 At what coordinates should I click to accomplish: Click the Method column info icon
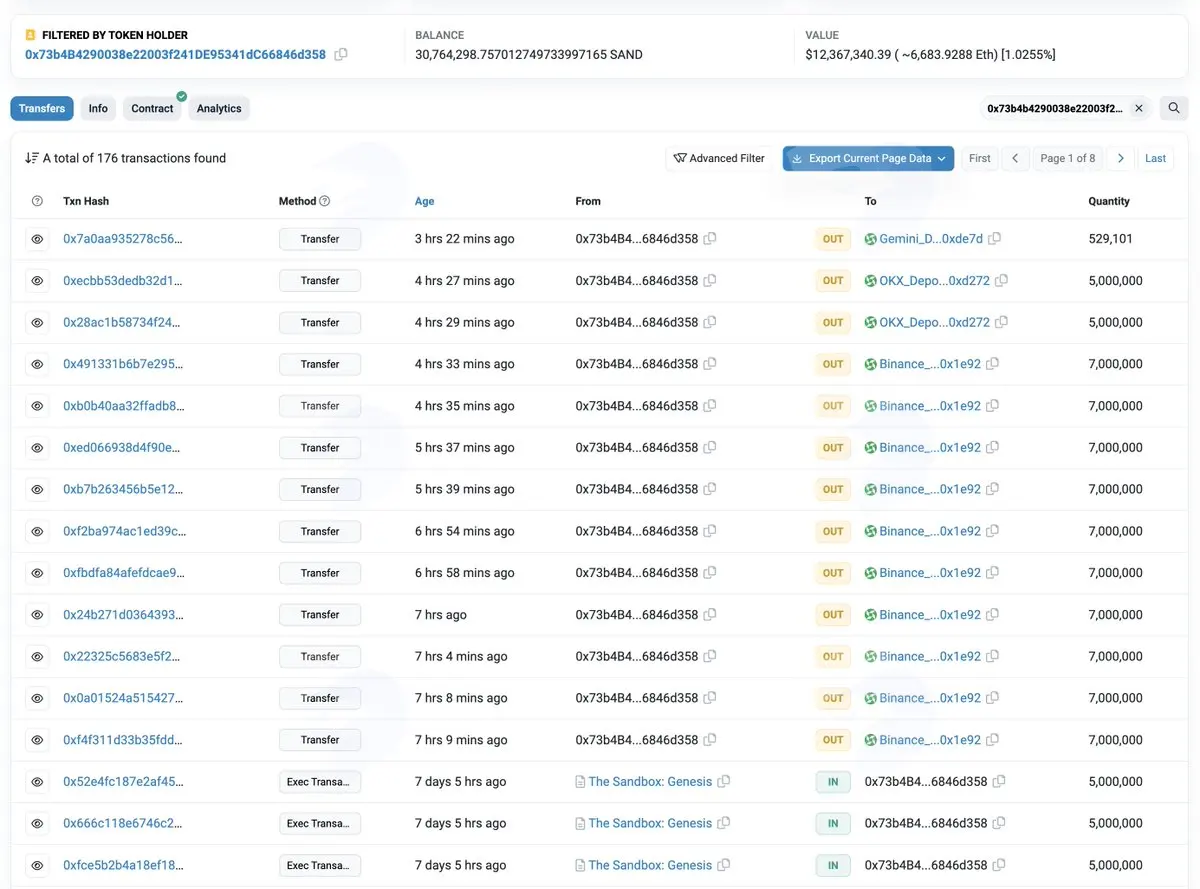pos(324,201)
